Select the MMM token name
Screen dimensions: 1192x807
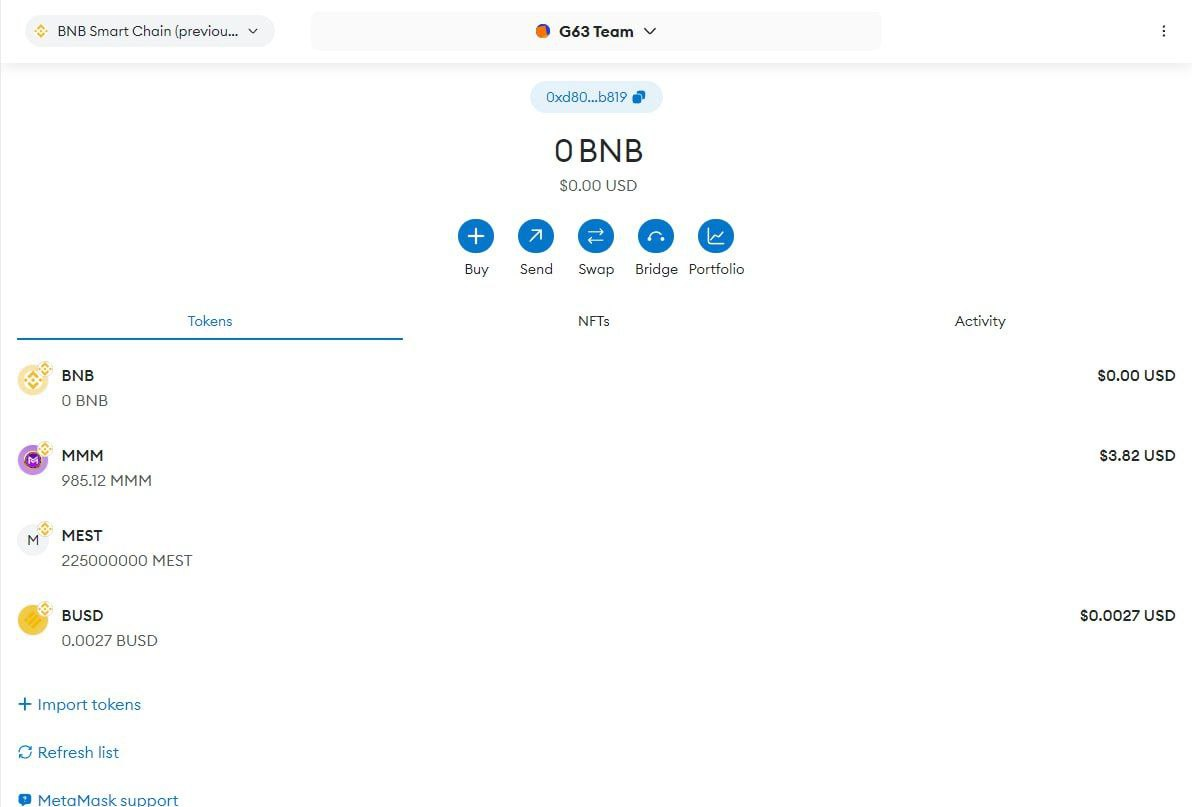click(82, 455)
